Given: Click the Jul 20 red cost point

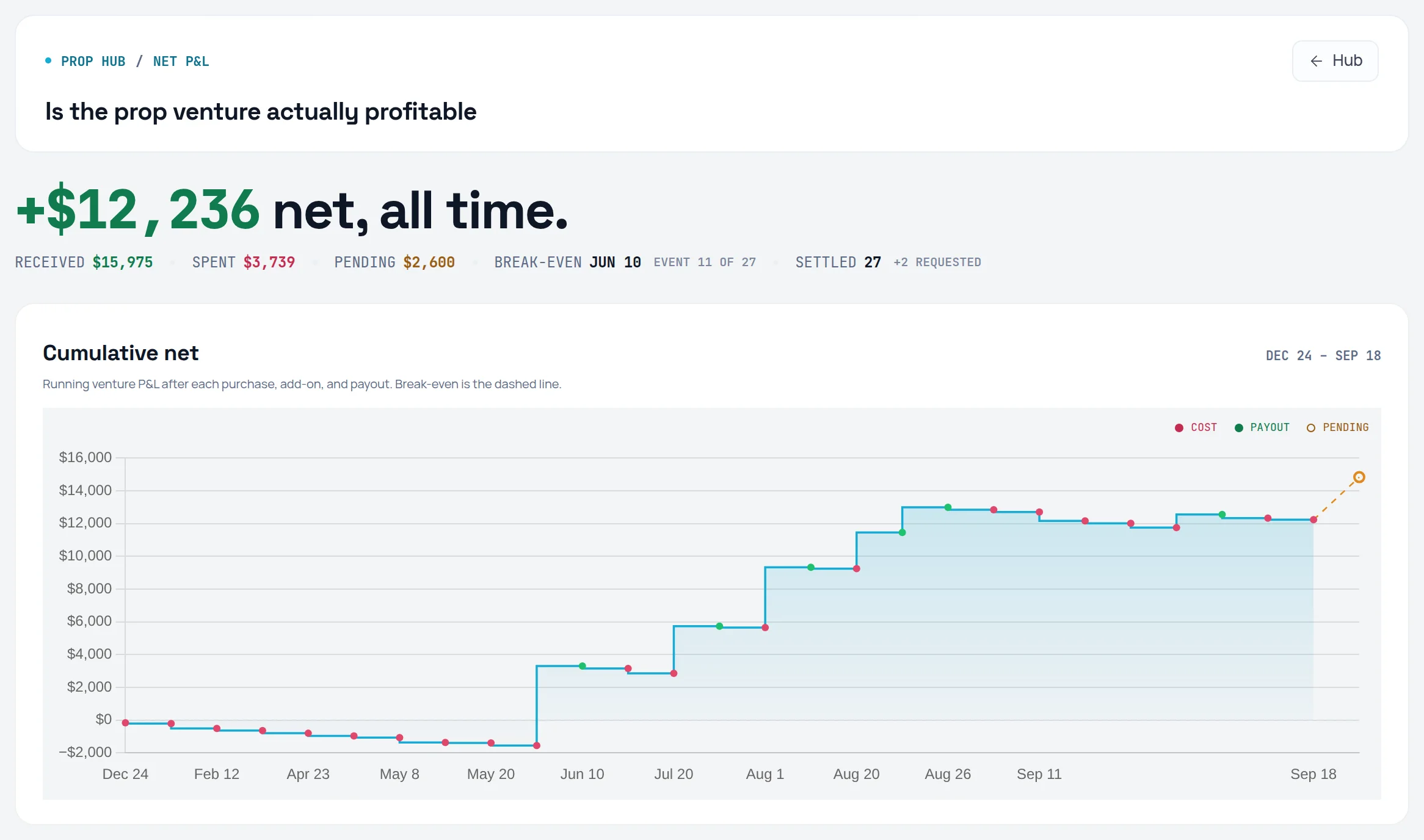Looking at the screenshot, I should pyautogui.click(x=674, y=673).
